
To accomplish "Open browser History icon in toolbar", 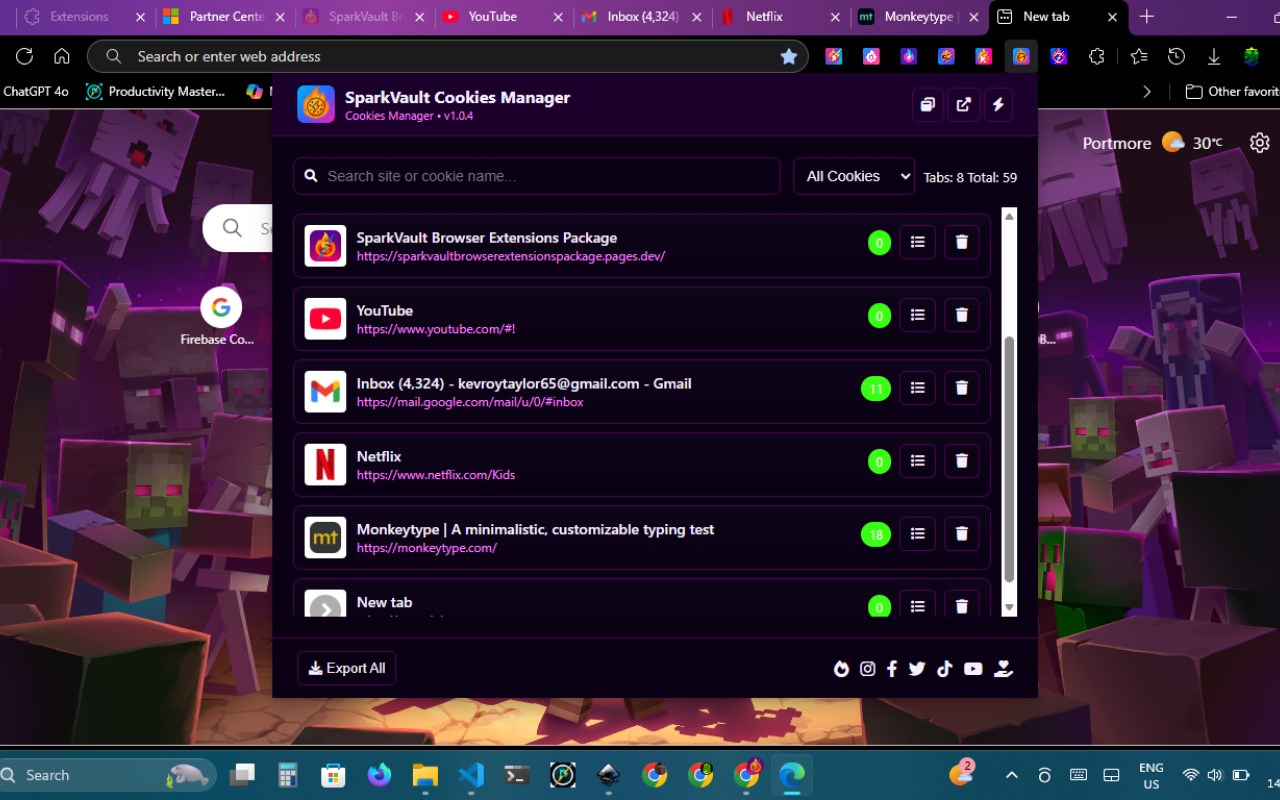I will (x=1177, y=57).
